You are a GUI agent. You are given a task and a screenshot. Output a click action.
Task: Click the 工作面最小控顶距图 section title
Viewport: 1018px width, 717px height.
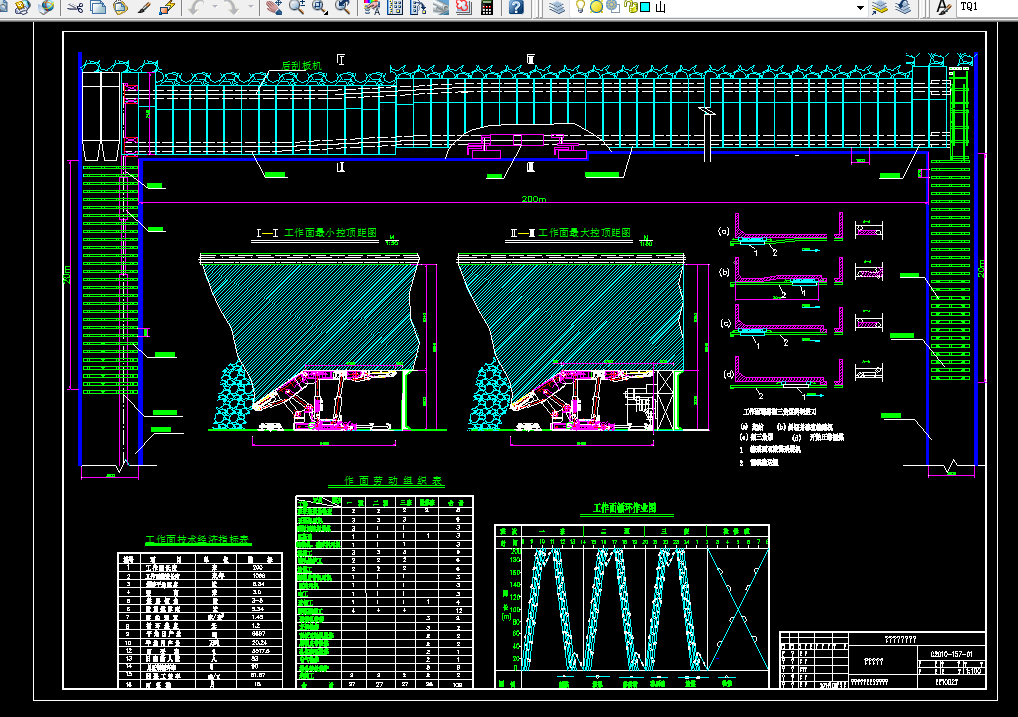tap(330, 233)
